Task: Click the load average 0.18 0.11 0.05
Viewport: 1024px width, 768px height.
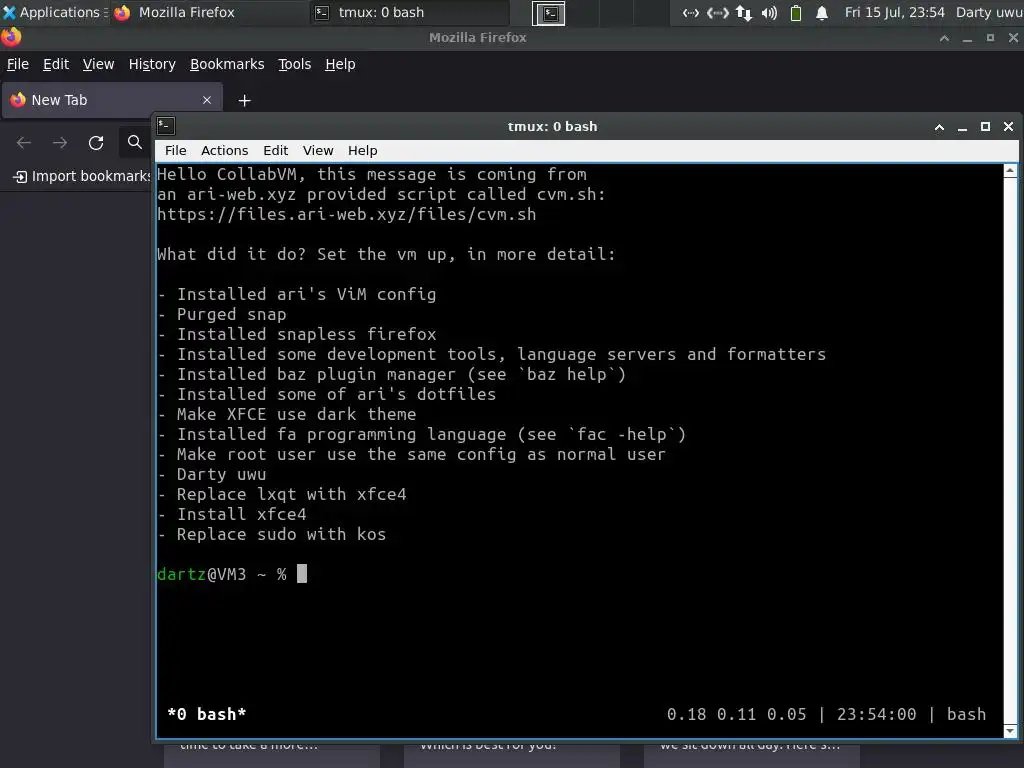Action: 736,714
